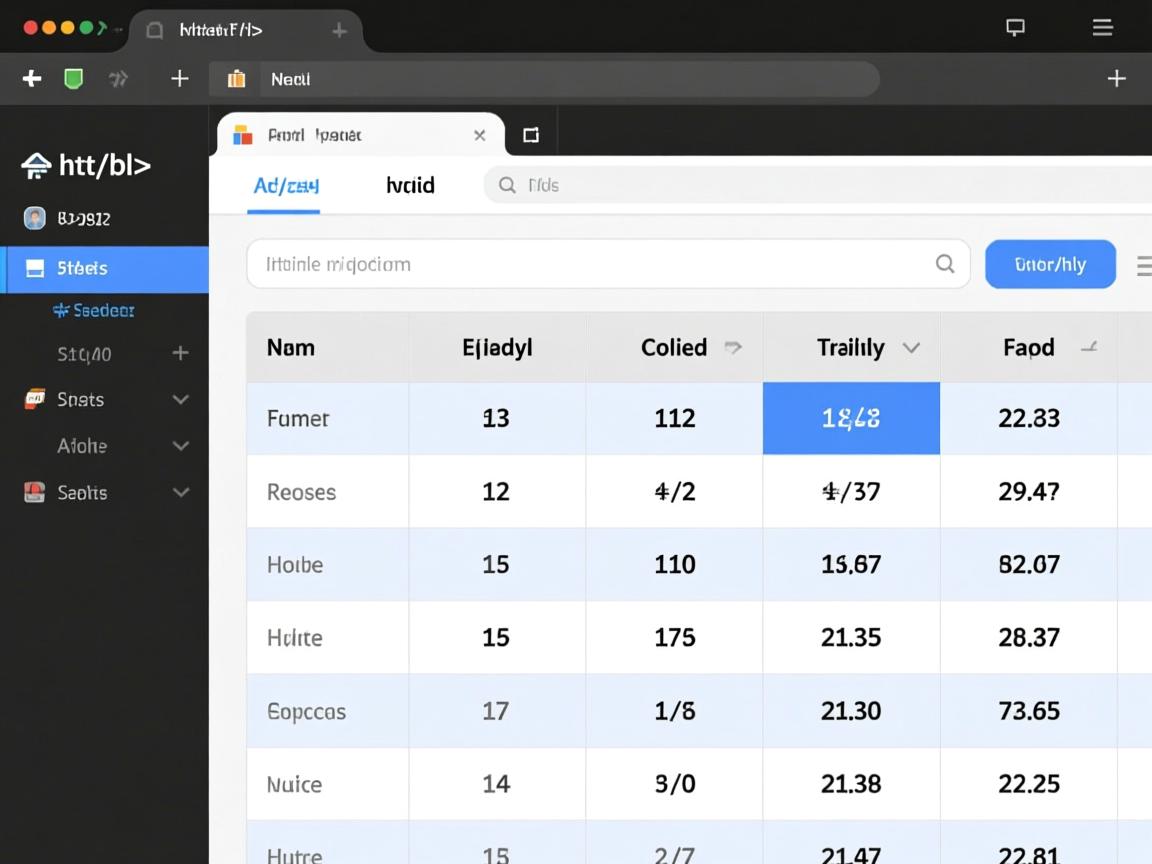Screen dimensions: 1152x864
Task: Expand the Snats sidebar section
Action: [x=180, y=399]
